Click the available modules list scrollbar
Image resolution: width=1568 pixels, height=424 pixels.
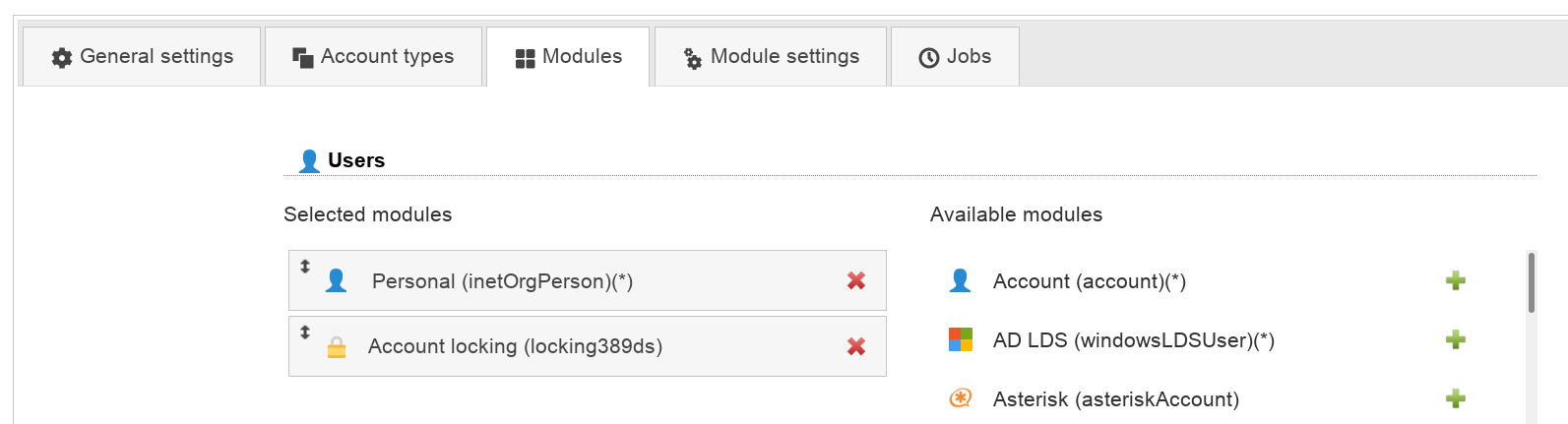click(1531, 283)
